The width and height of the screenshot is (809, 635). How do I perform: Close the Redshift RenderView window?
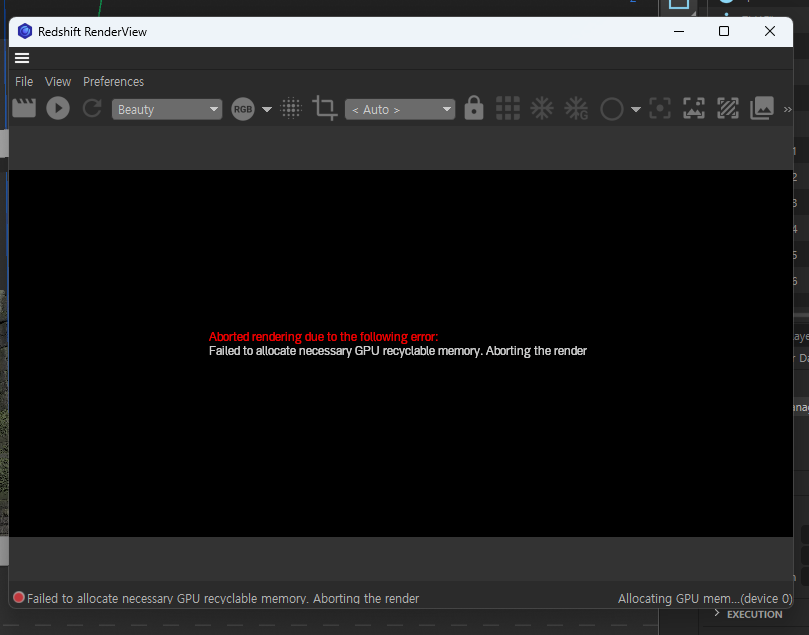[x=770, y=31]
